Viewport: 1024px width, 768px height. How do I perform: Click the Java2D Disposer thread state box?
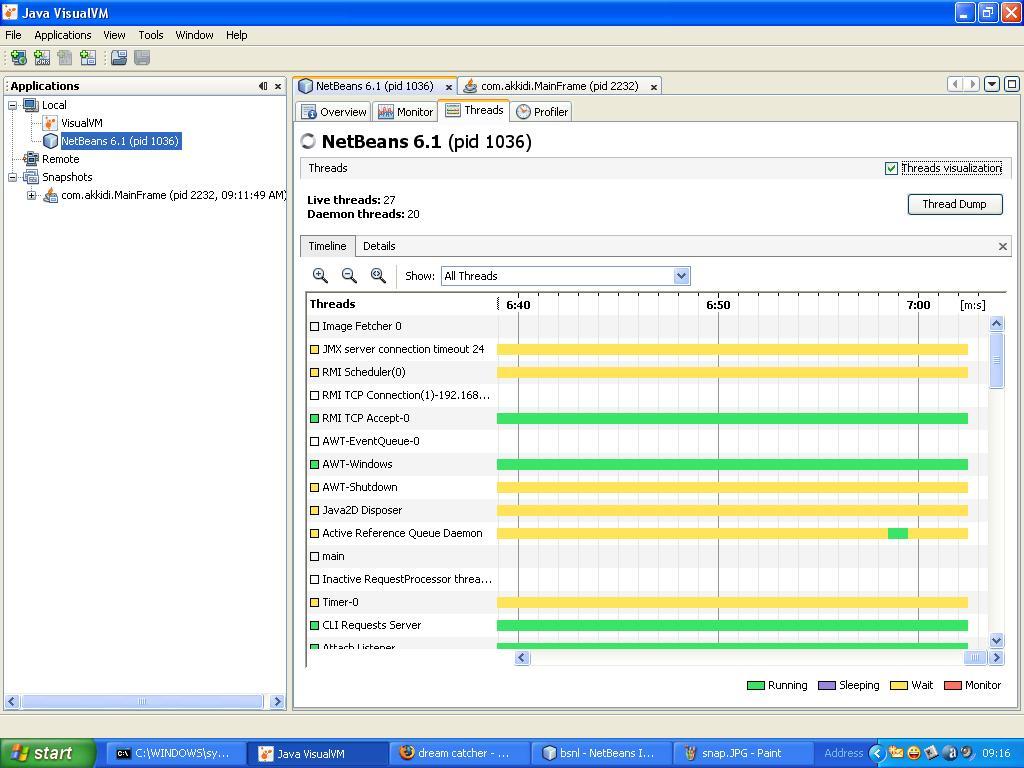point(314,510)
